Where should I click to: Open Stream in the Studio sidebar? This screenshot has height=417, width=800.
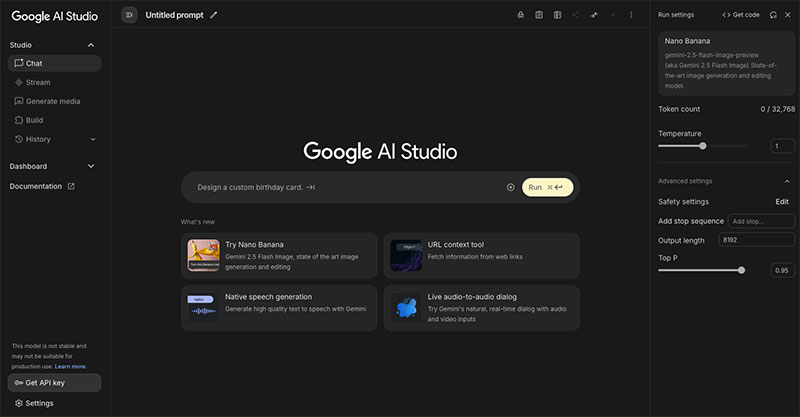pos(54,82)
